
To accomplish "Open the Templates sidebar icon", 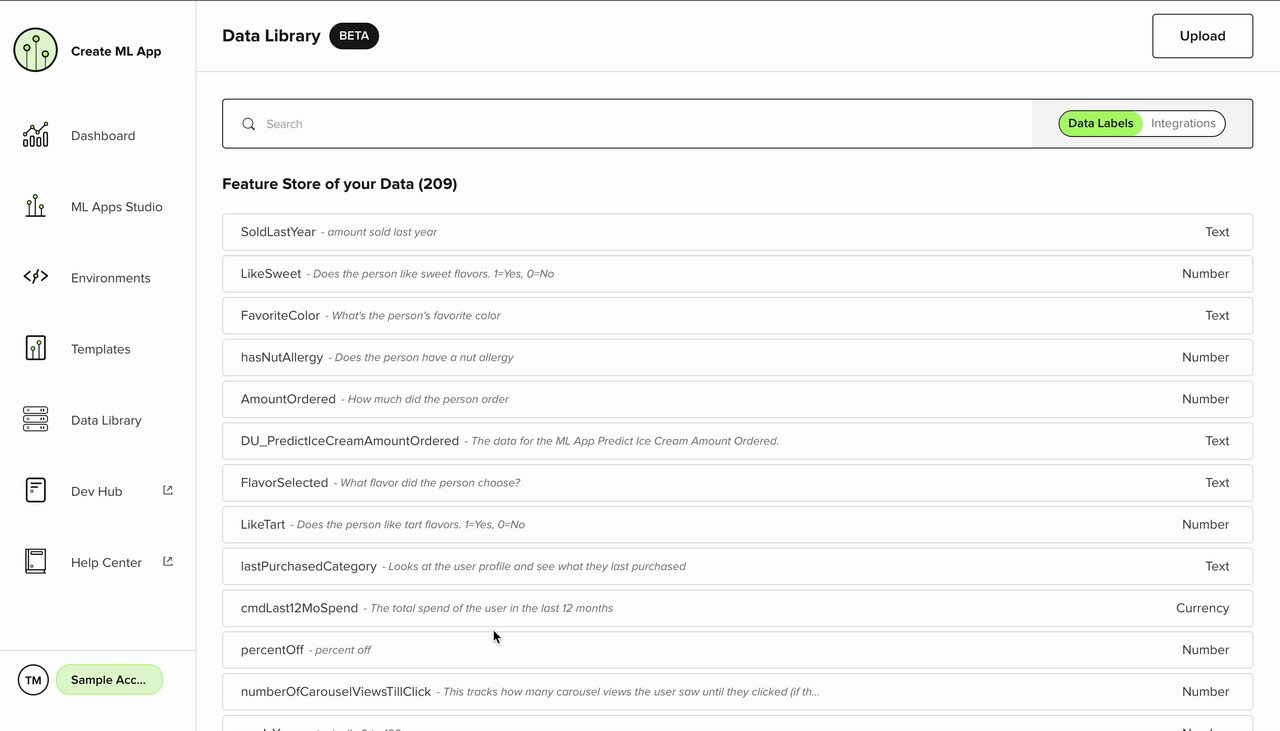I will coord(36,348).
